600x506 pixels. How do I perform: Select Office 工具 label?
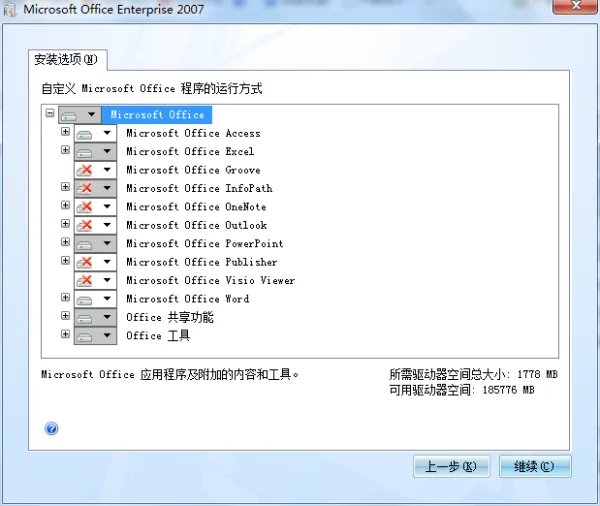(158, 336)
